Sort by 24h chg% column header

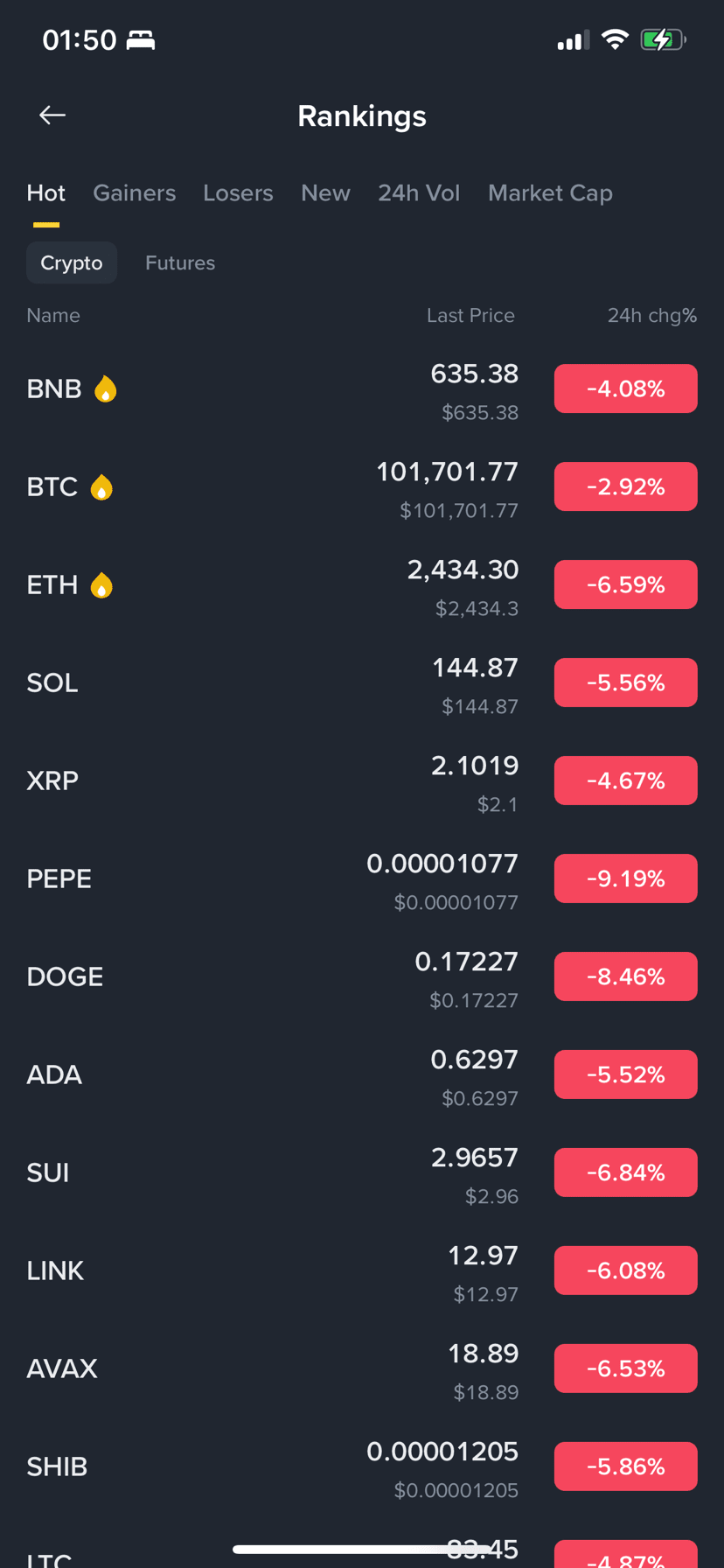tap(652, 315)
